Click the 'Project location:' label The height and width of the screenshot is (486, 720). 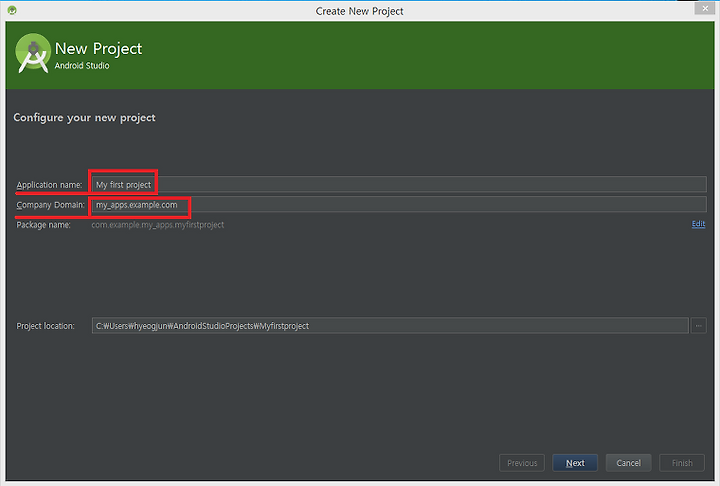(x=45, y=326)
